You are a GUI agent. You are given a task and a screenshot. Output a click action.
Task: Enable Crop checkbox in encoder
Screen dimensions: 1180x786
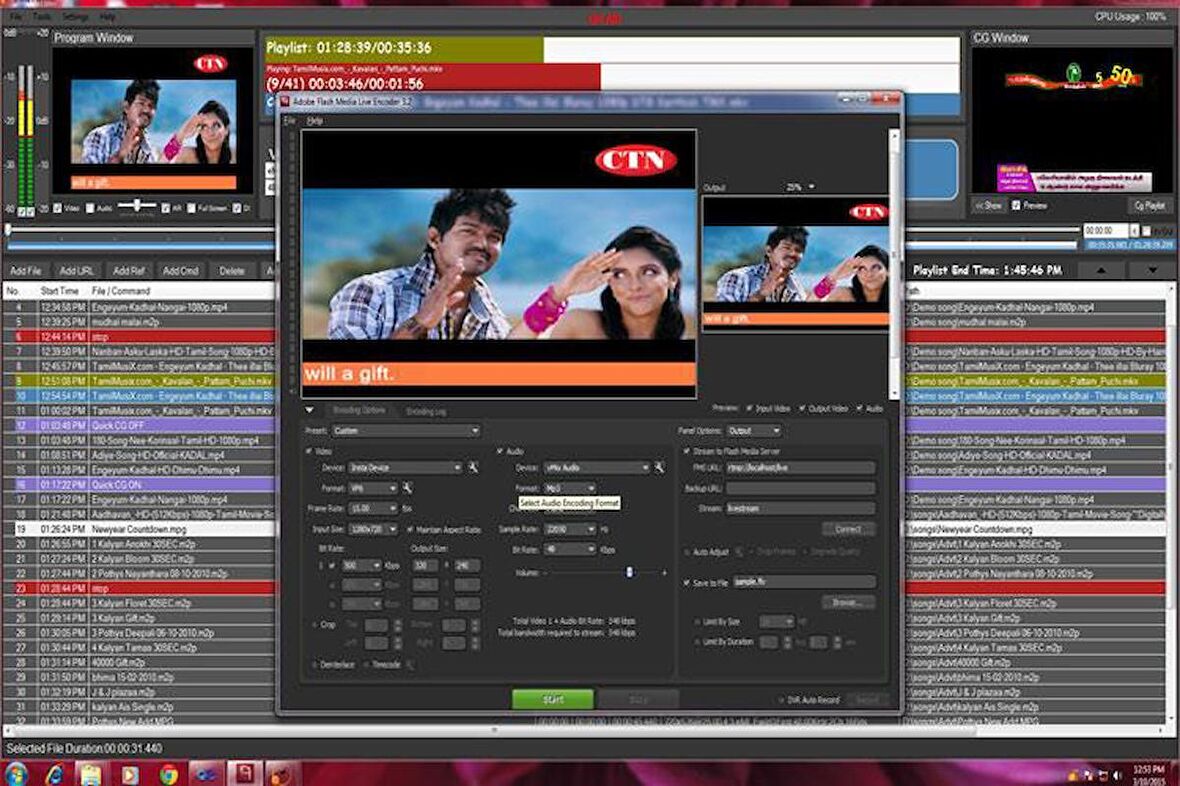315,625
